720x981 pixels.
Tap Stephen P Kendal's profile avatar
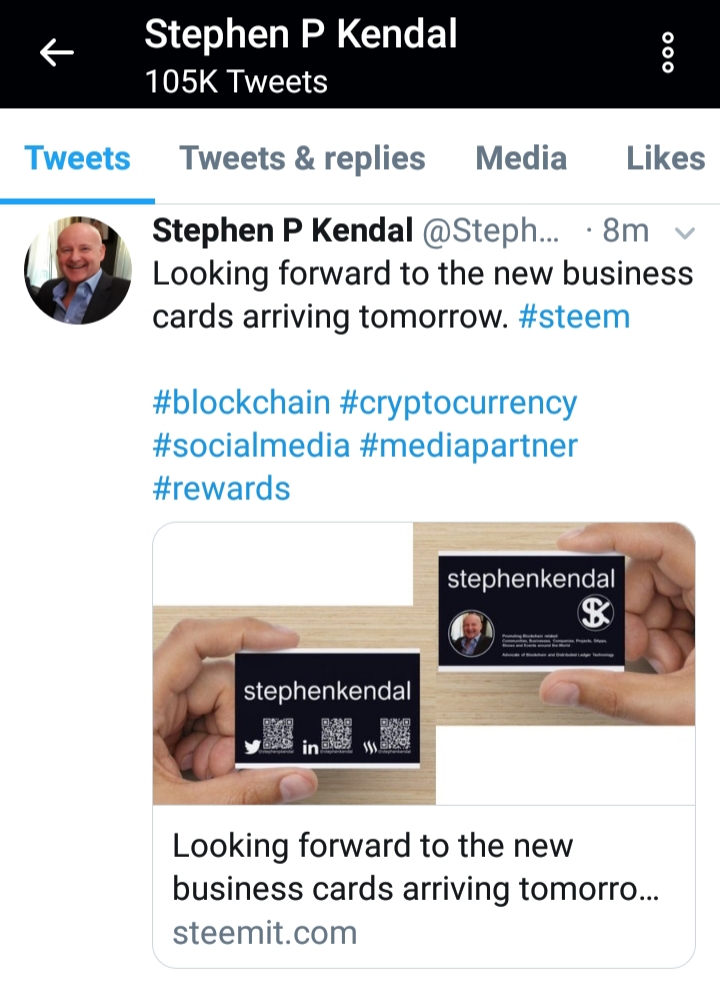77,271
